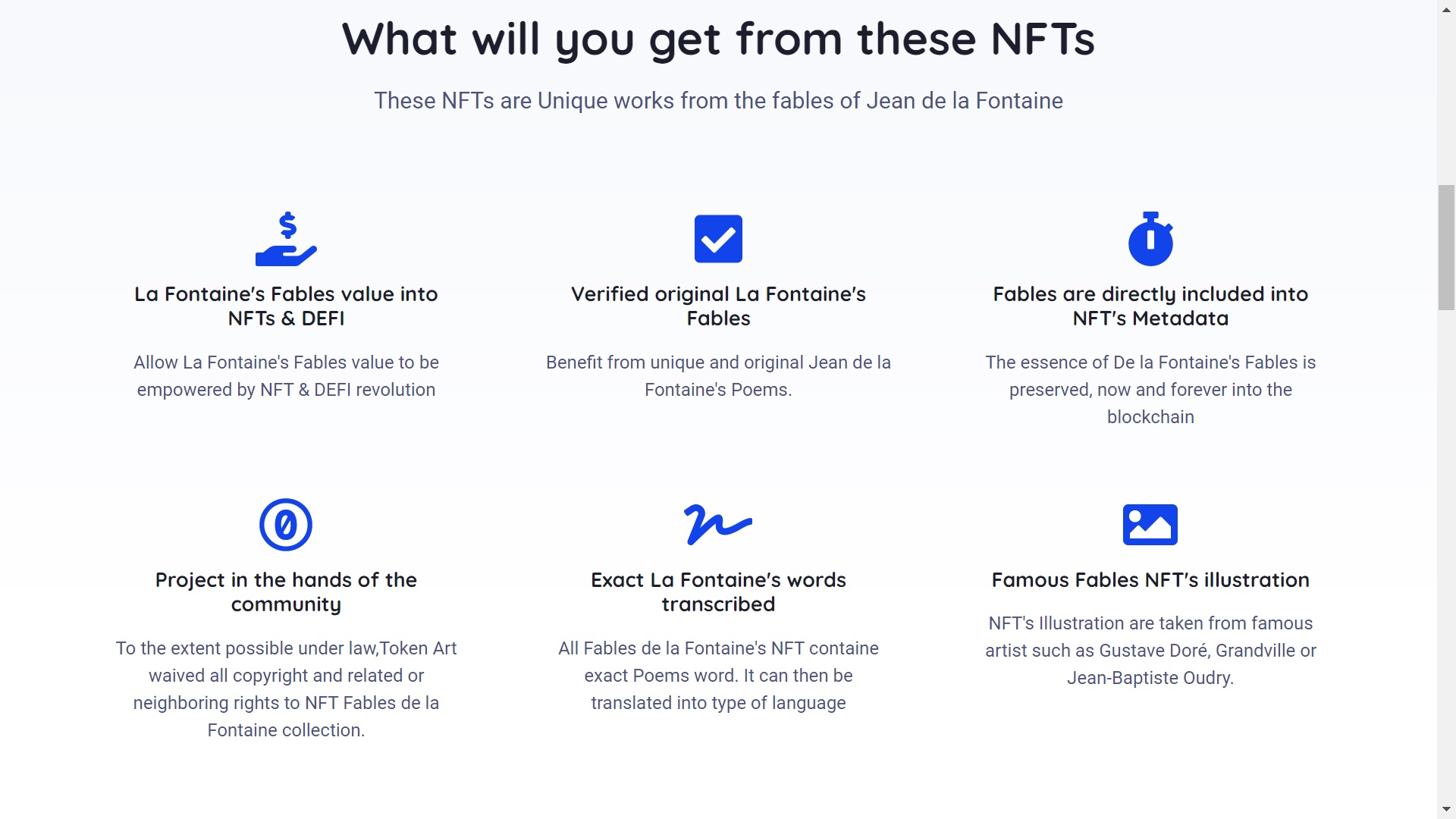
Task: Click the paragraph about blockchain preservation
Action: point(1150,390)
